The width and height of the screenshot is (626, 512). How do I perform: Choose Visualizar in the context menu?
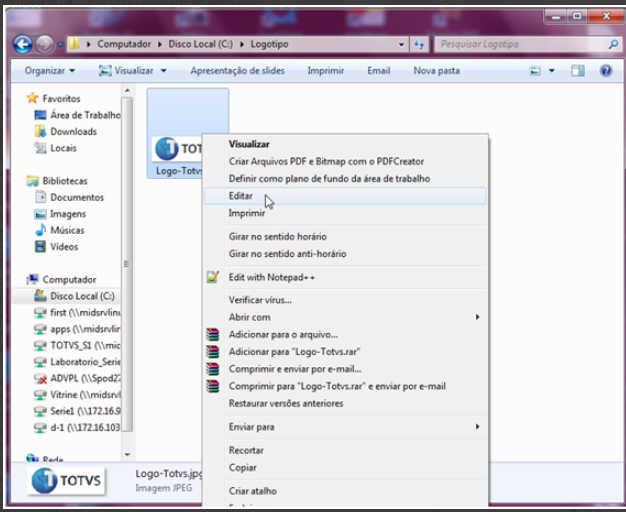point(345,144)
